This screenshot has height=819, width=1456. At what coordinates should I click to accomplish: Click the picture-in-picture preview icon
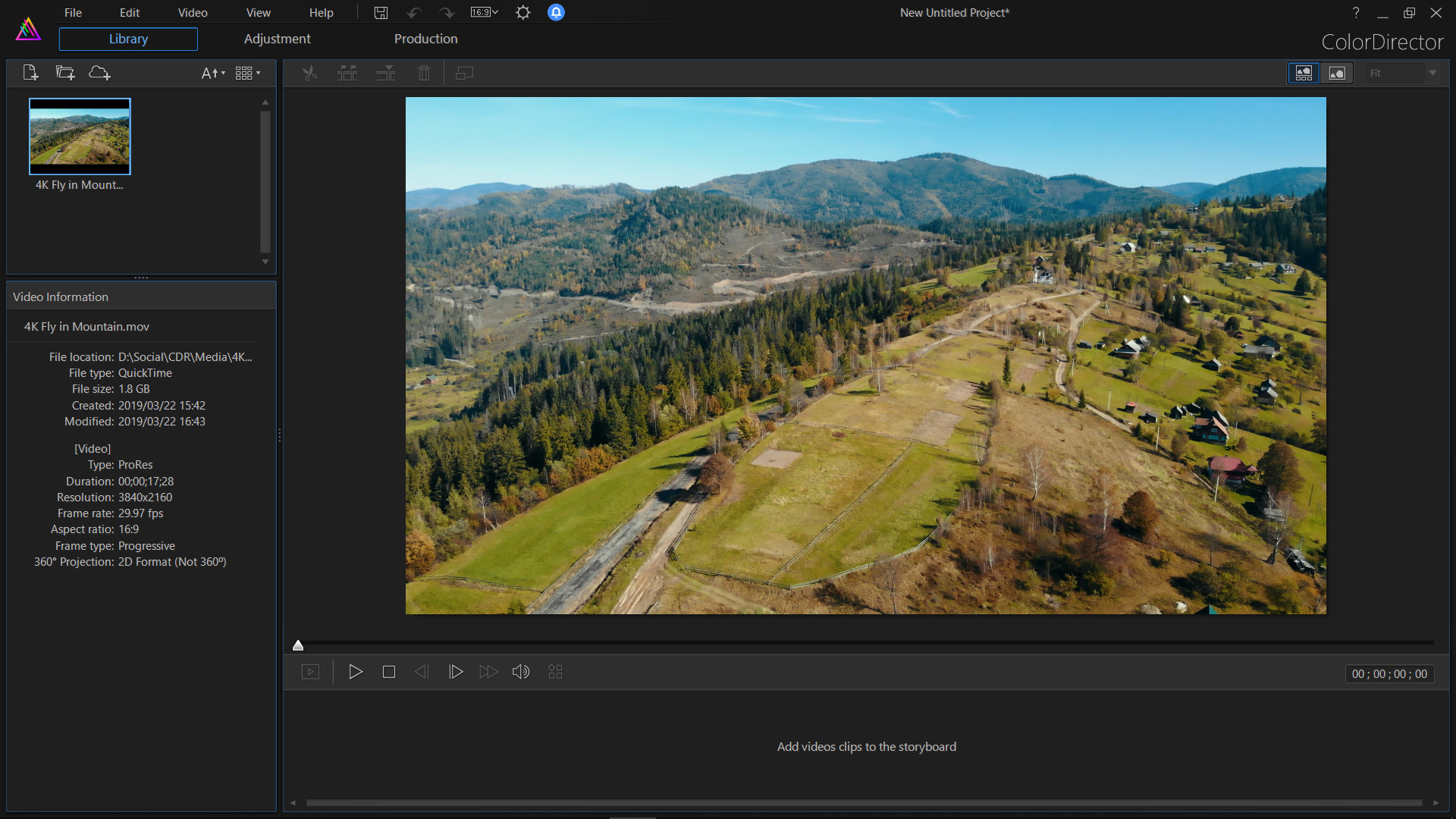[464, 73]
